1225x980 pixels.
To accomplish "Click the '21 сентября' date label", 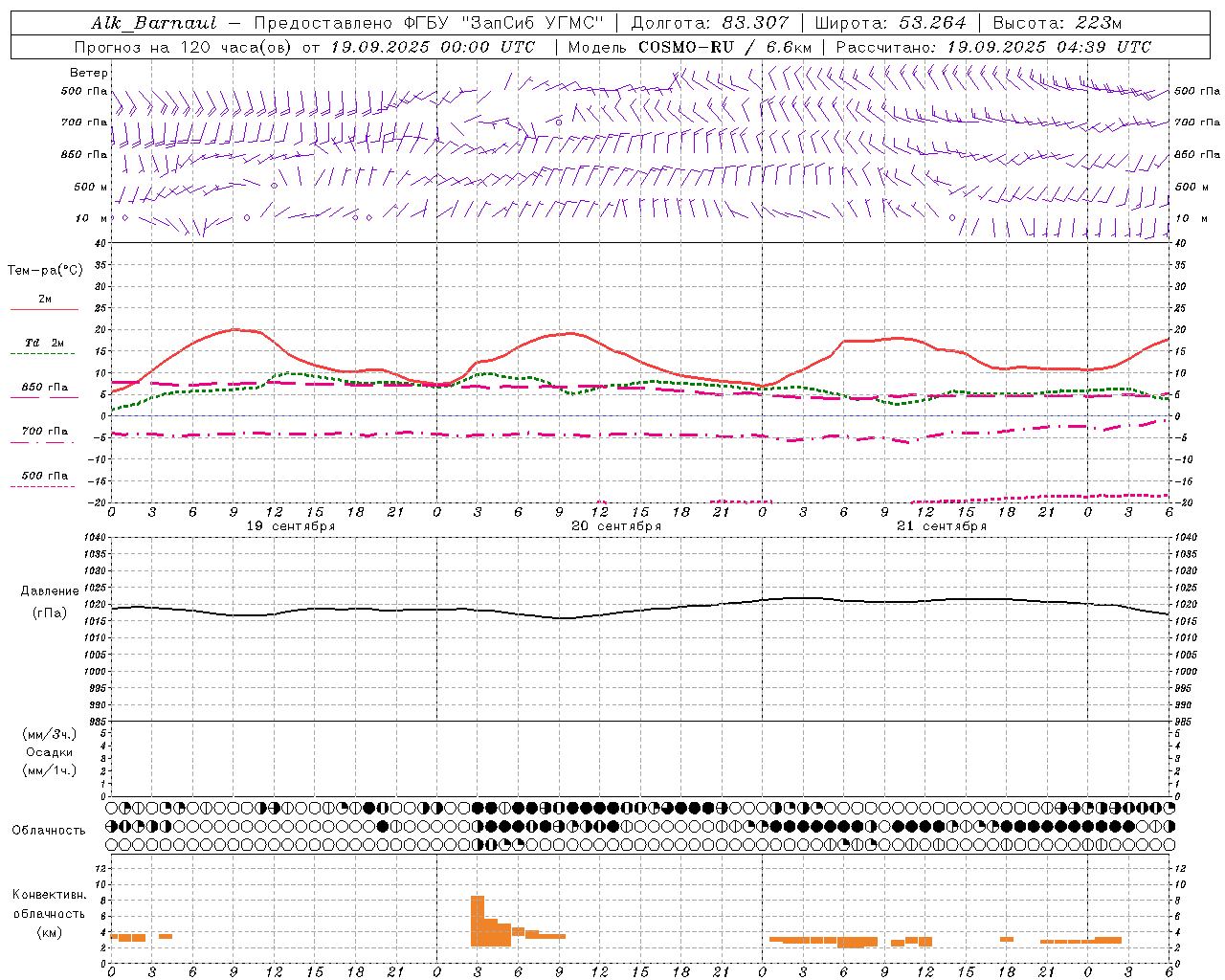I will click(x=942, y=526).
